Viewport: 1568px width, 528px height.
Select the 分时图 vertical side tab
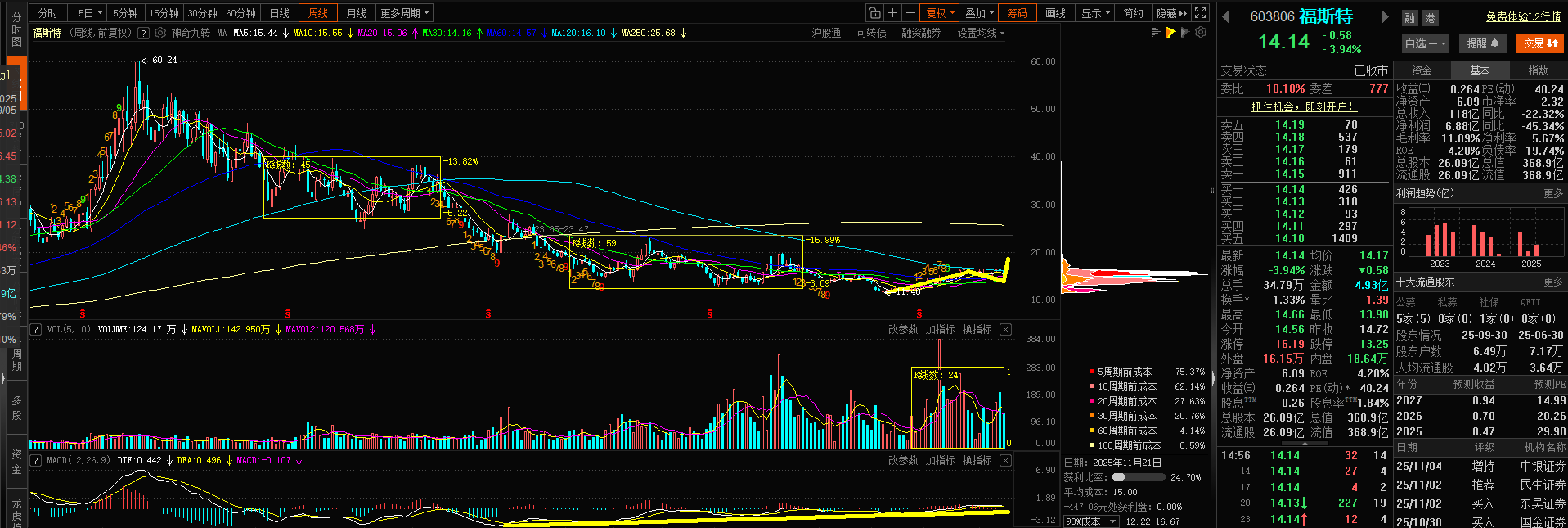16,29
